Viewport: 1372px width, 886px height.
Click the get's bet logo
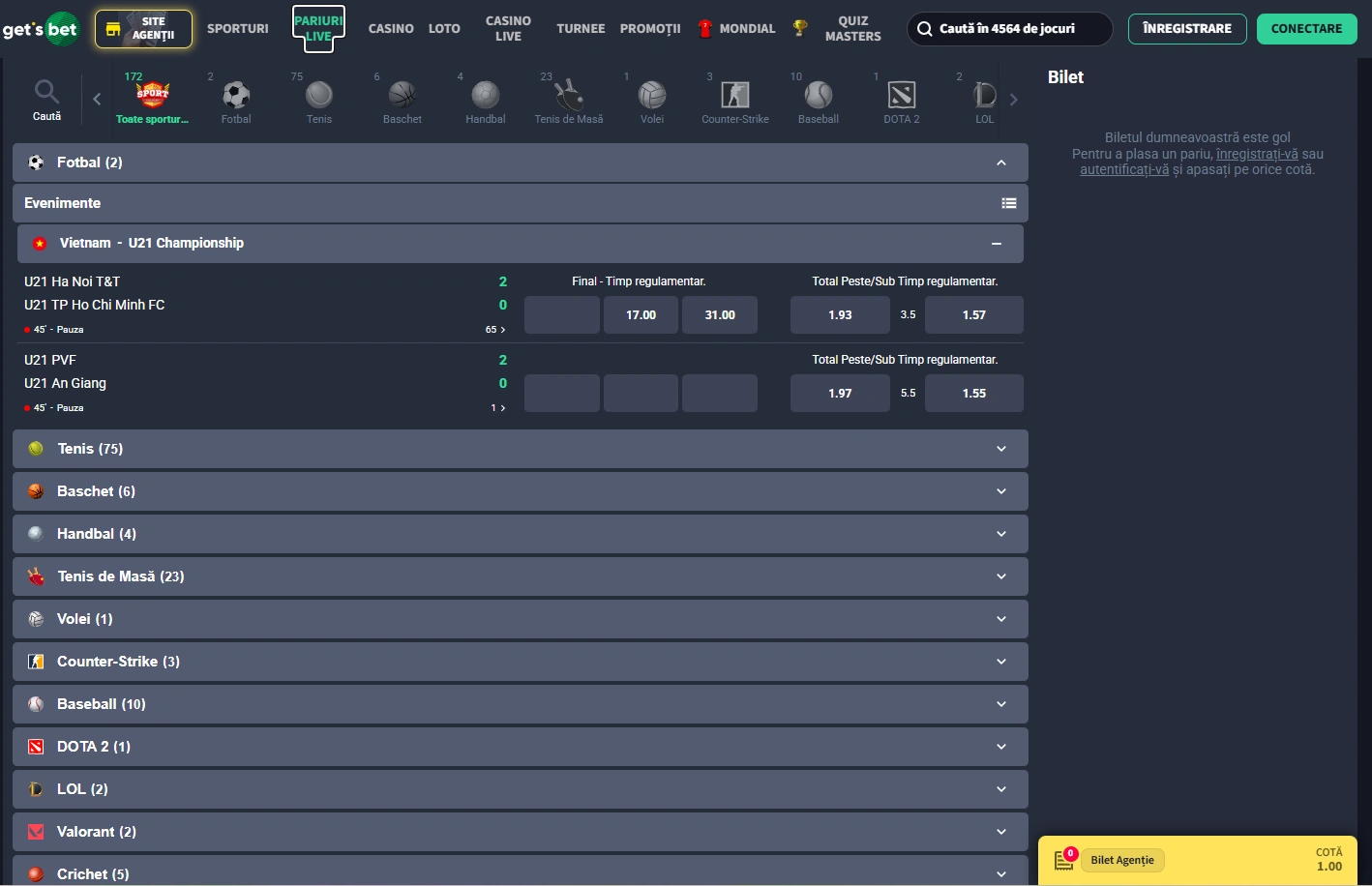[x=41, y=29]
